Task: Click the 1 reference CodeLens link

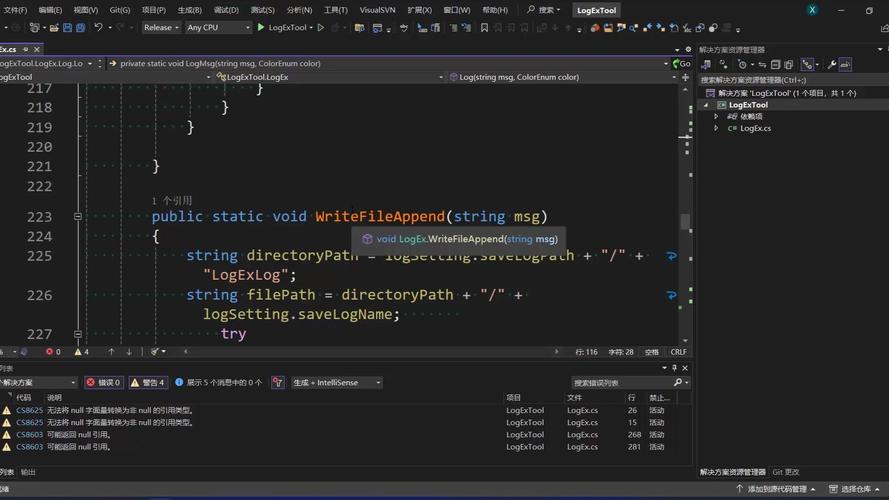Action: pyautogui.click(x=172, y=201)
